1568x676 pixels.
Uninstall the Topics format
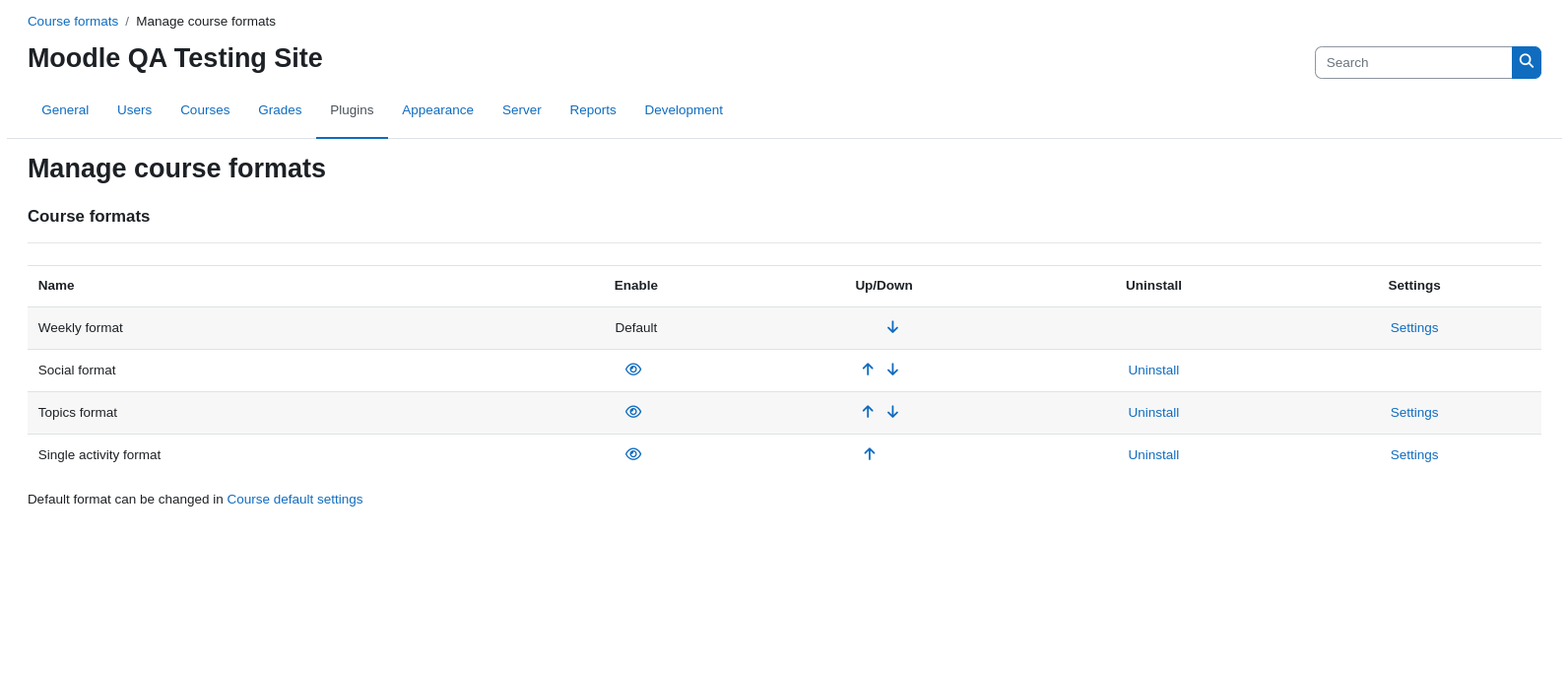(1153, 413)
